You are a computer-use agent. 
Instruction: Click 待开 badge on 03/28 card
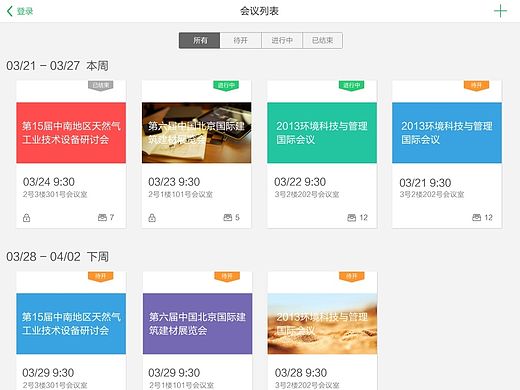[352, 277]
